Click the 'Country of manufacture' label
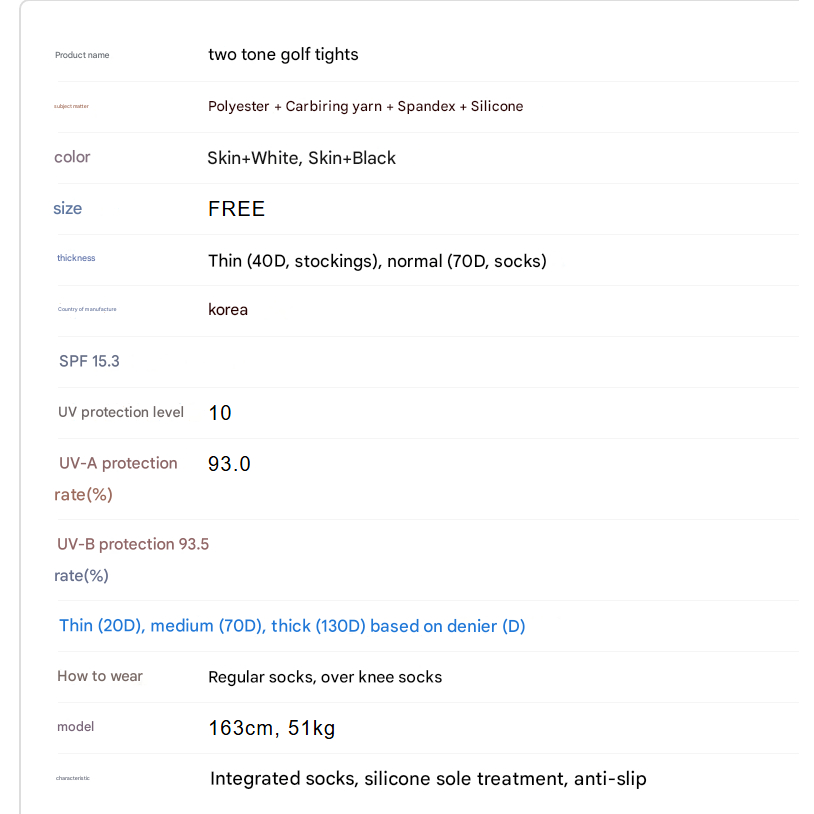Viewport: 814px width, 814px height. pyautogui.click(x=87, y=309)
